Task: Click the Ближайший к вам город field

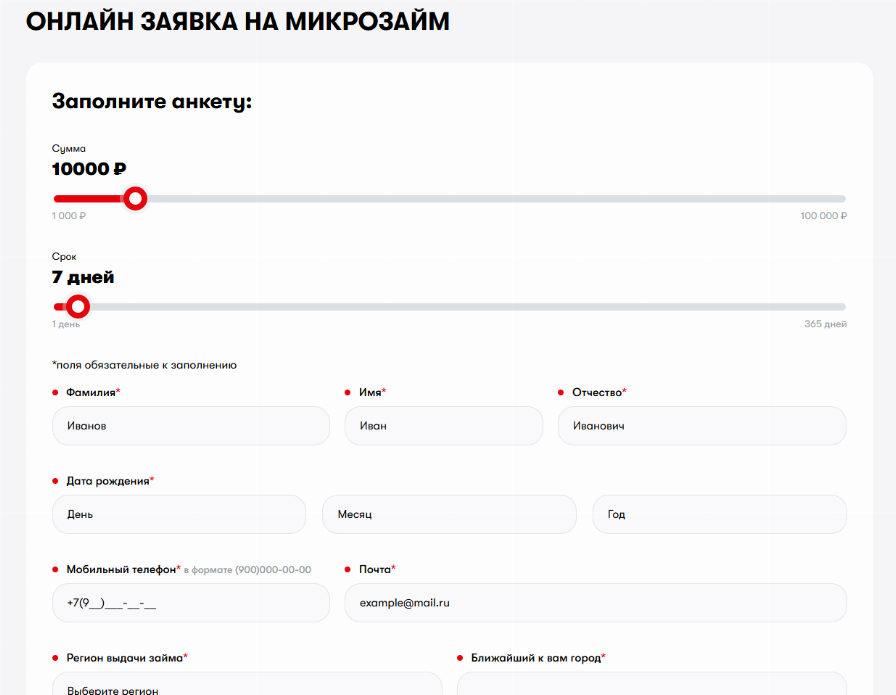Action: tap(651, 684)
